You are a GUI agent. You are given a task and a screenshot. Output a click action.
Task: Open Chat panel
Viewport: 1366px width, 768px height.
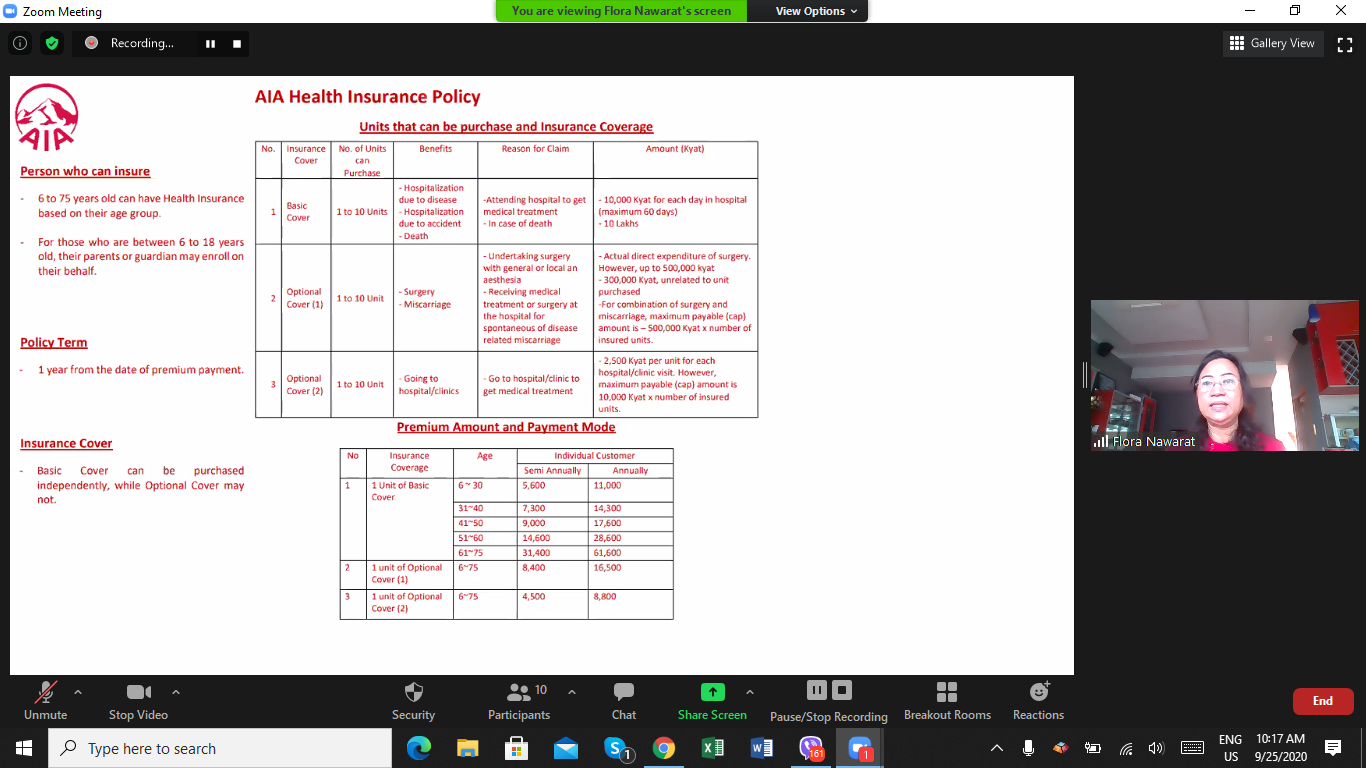coord(624,701)
